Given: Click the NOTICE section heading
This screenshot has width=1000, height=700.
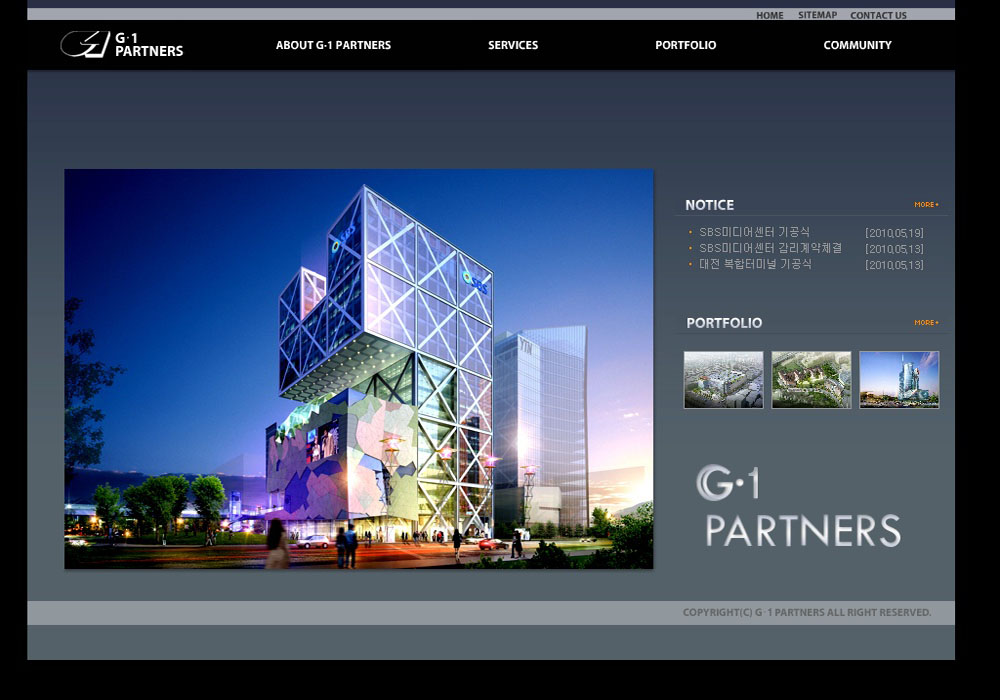Looking at the screenshot, I should (x=709, y=205).
